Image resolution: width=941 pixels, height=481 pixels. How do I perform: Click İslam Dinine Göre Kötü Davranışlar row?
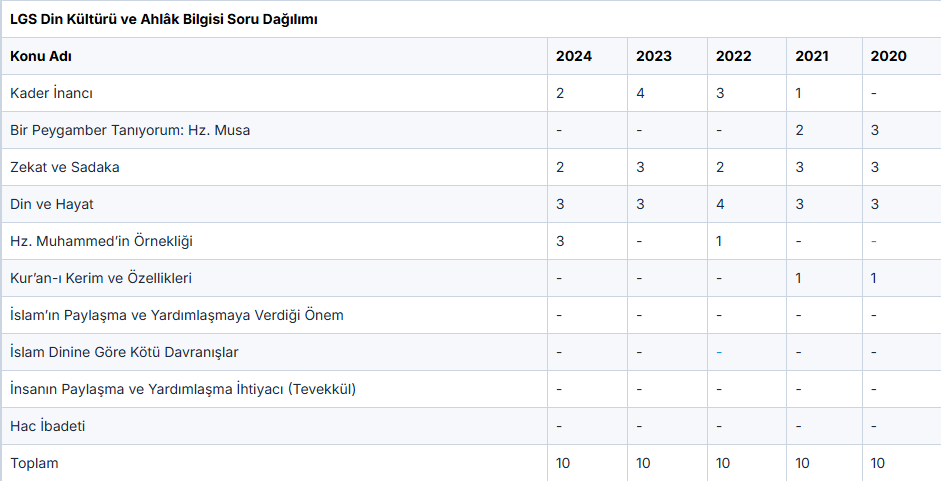pyautogui.click(x=124, y=352)
